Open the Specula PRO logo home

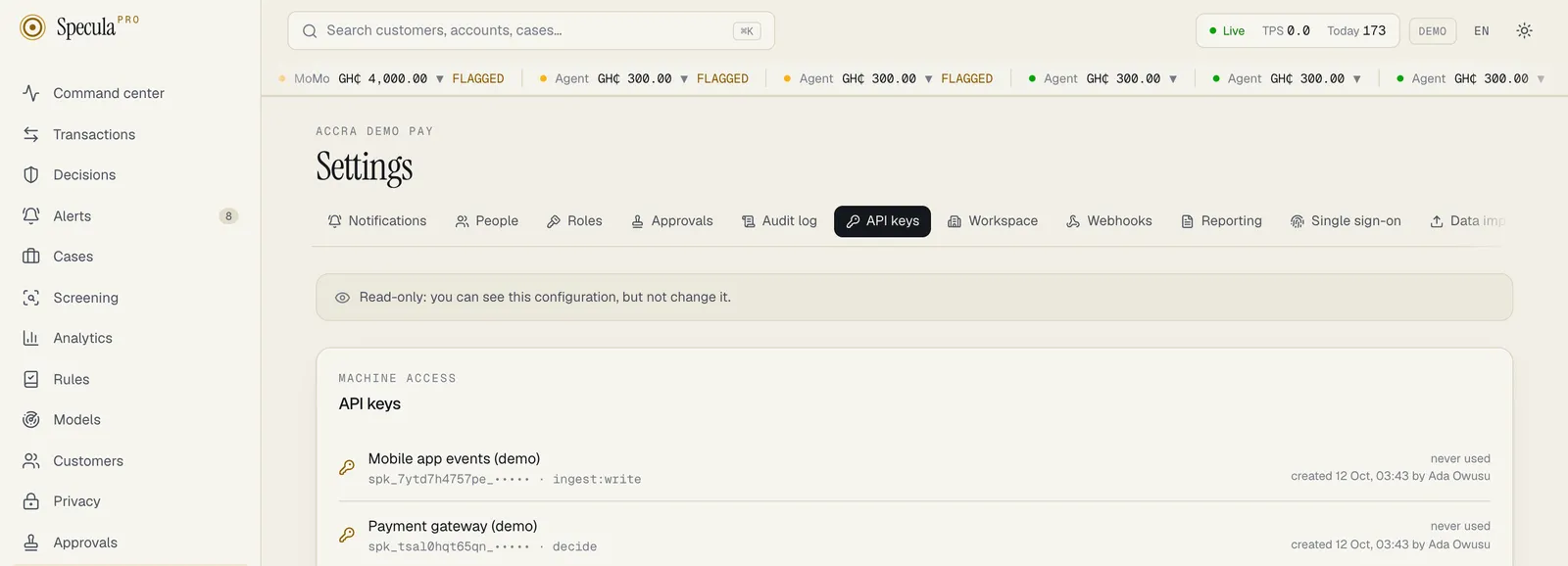[x=80, y=26]
